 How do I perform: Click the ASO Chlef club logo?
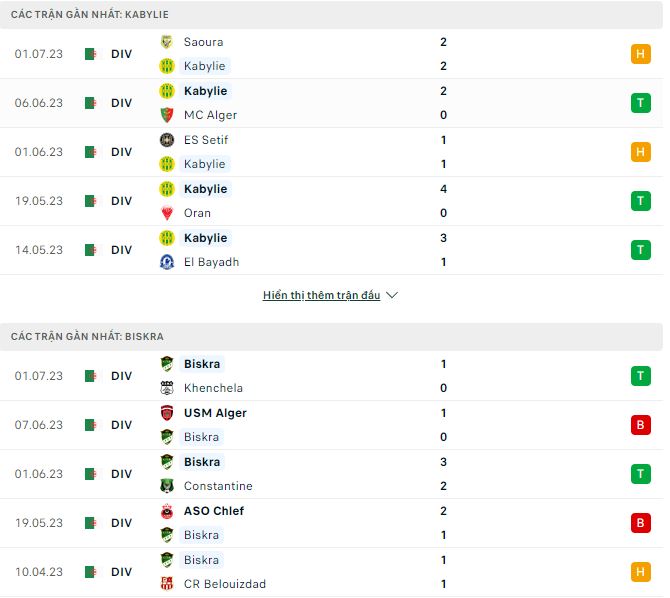click(x=167, y=511)
